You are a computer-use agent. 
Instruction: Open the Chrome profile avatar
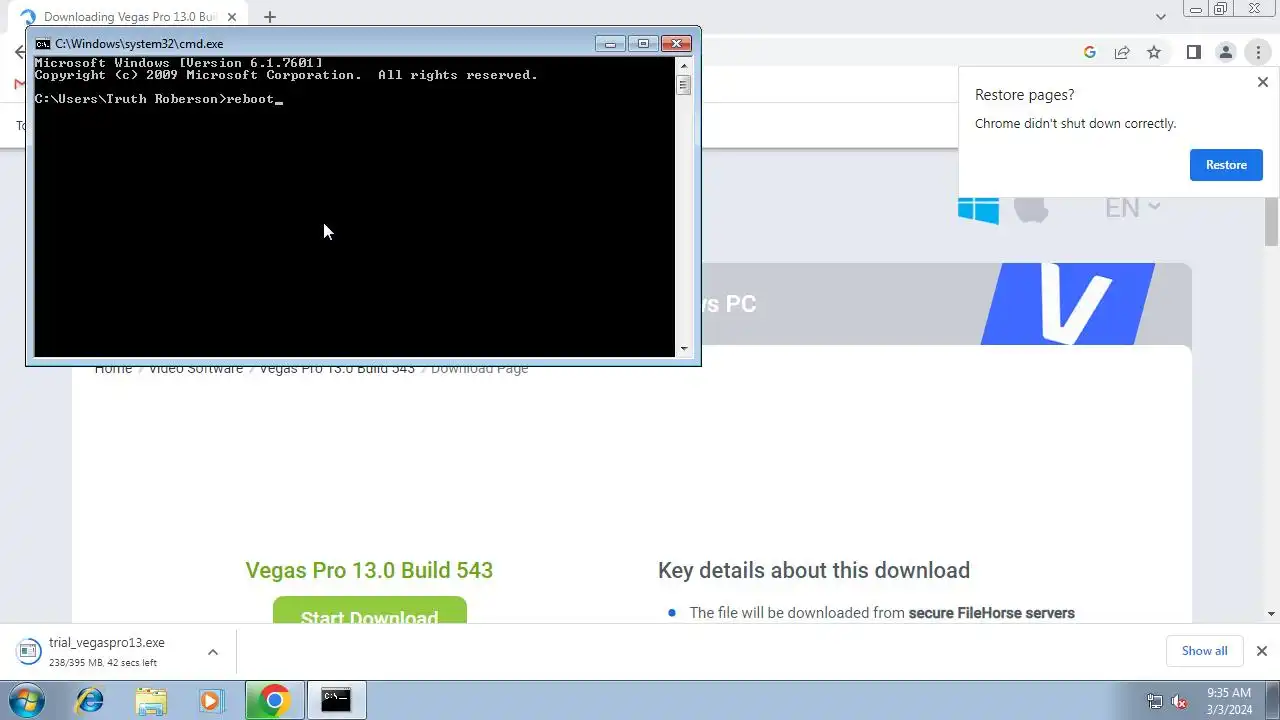[x=1225, y=52]
